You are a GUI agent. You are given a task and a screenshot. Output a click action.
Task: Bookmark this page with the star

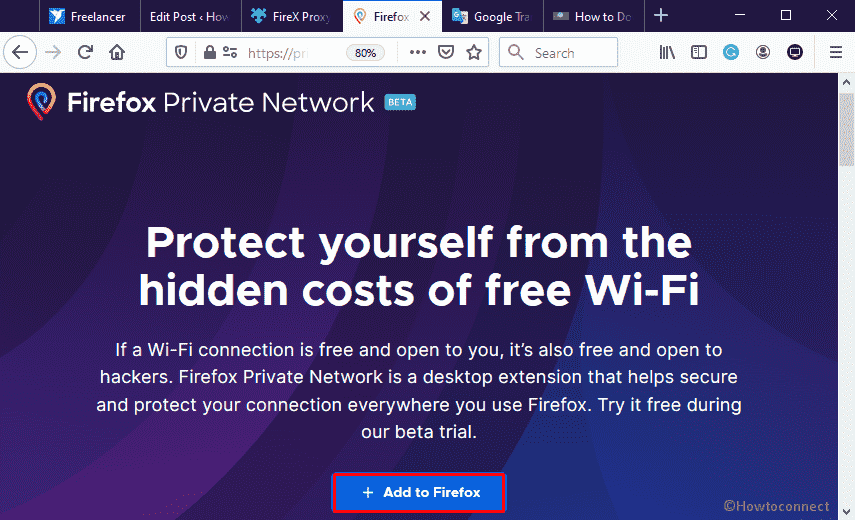click(474, 52)
